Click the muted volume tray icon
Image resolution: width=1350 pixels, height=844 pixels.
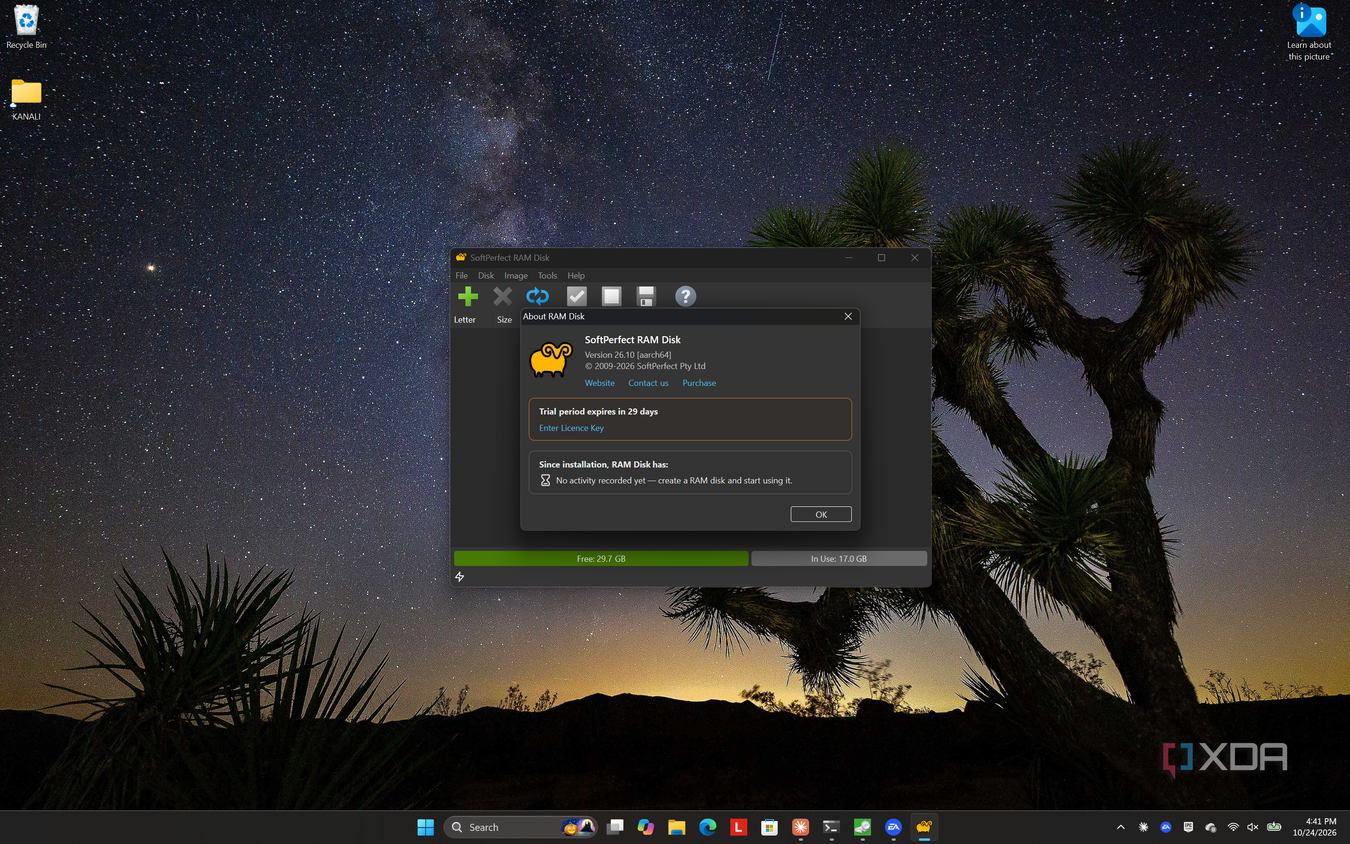click(1253, 827)
